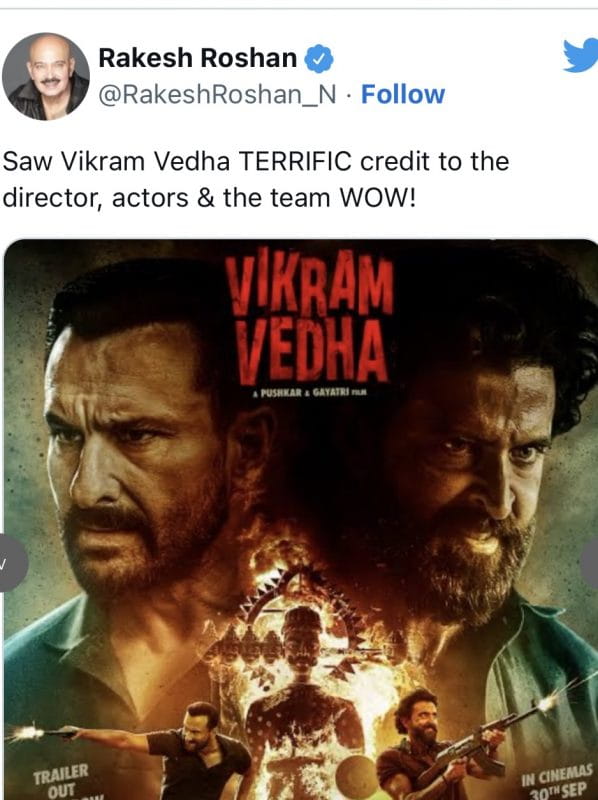Click WOW! at the end of the tweet

[x=378, y=198]
